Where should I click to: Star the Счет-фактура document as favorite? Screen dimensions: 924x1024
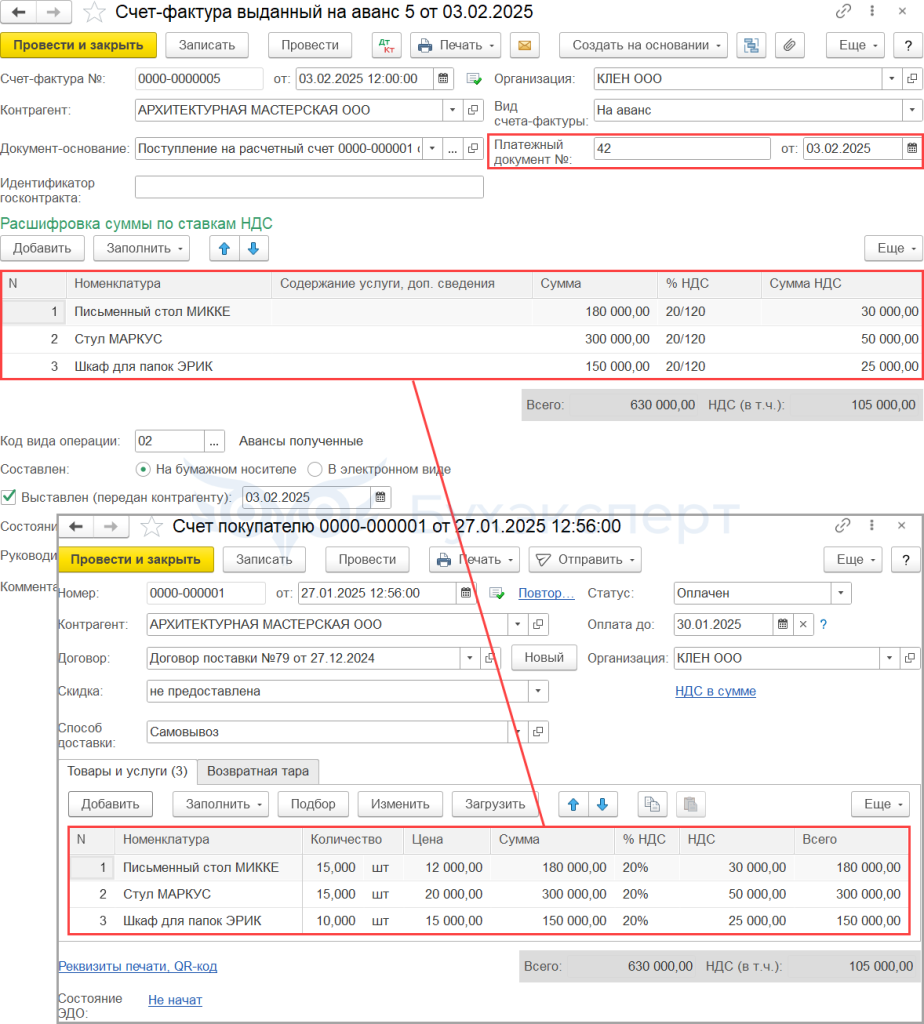[92, 12]
